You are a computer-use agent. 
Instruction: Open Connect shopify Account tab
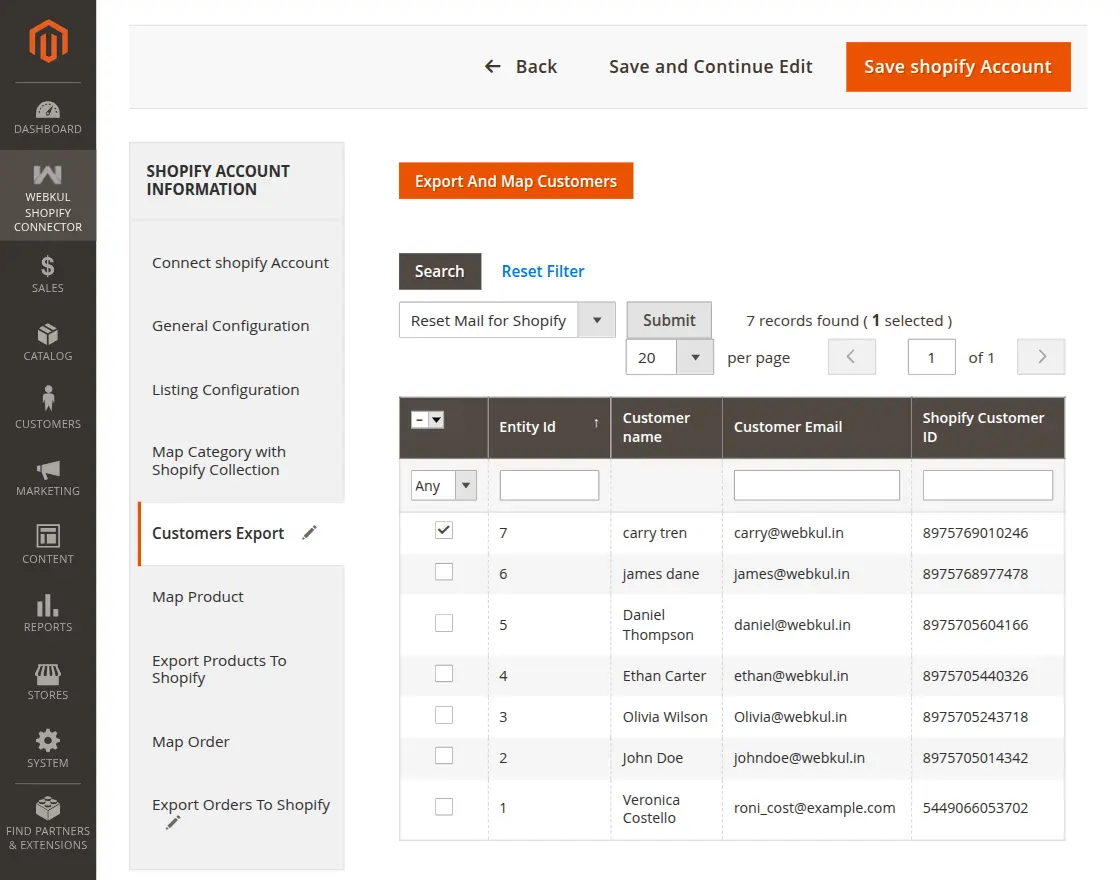pyautogui.click(x=240, y=263)
